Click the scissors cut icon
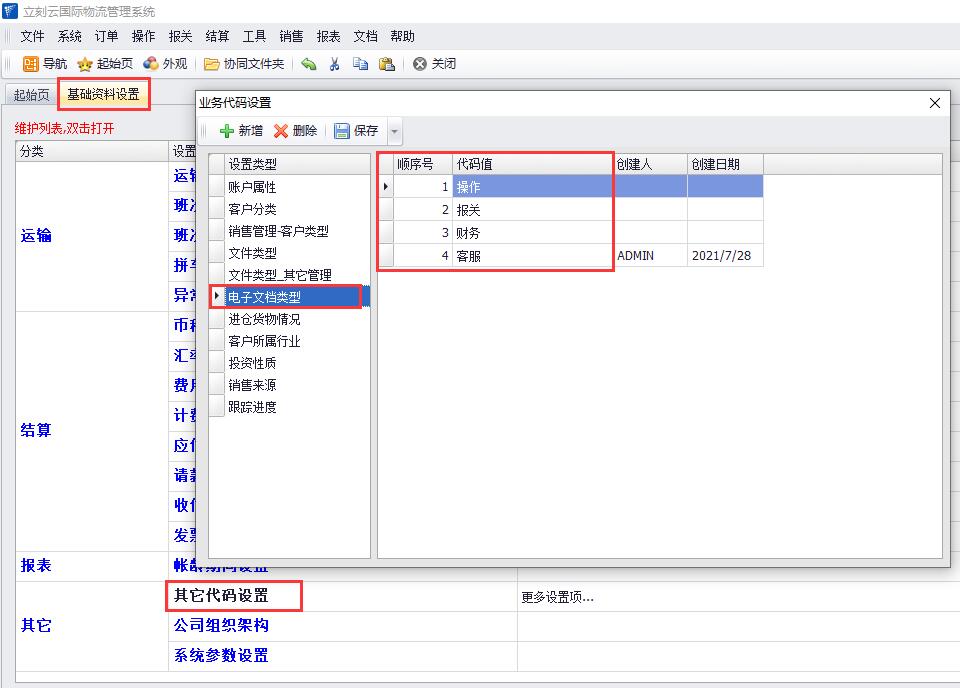 coord(335,64)
